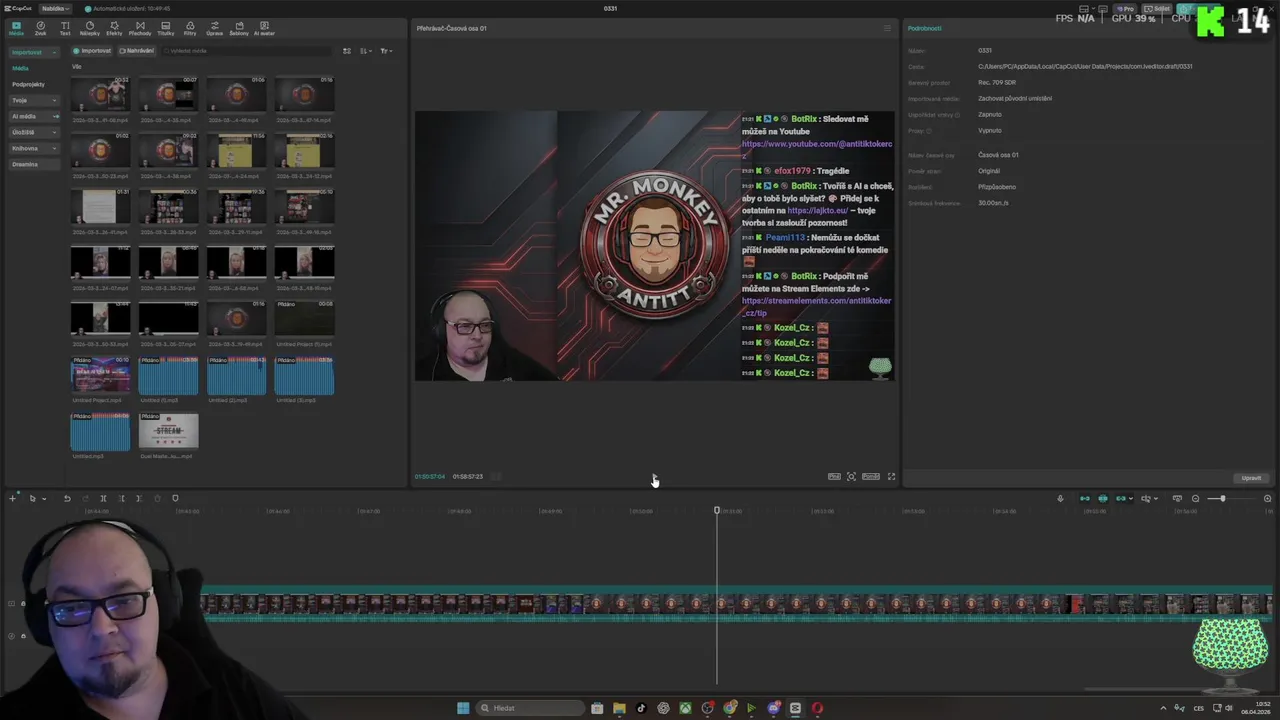Expand the Tvoje sidebar section
1280x720 pixels.
click(35, 100)
